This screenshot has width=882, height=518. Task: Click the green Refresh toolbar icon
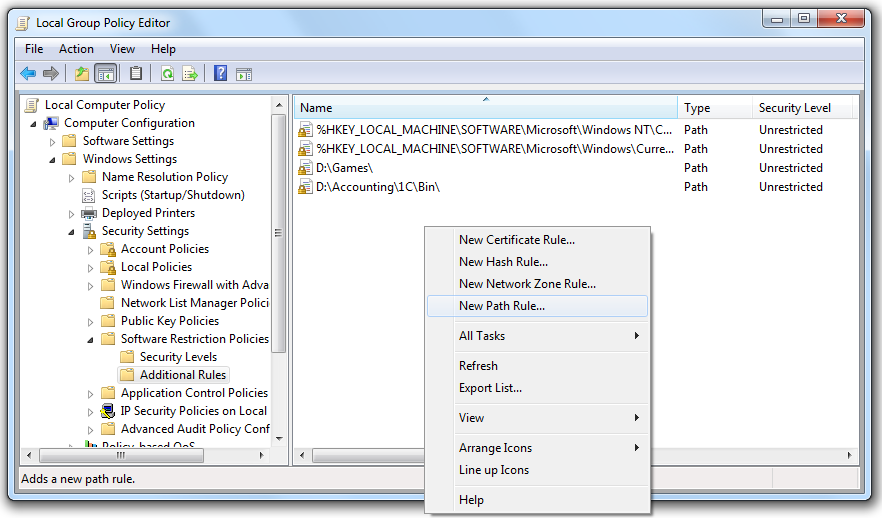[167, 73]
